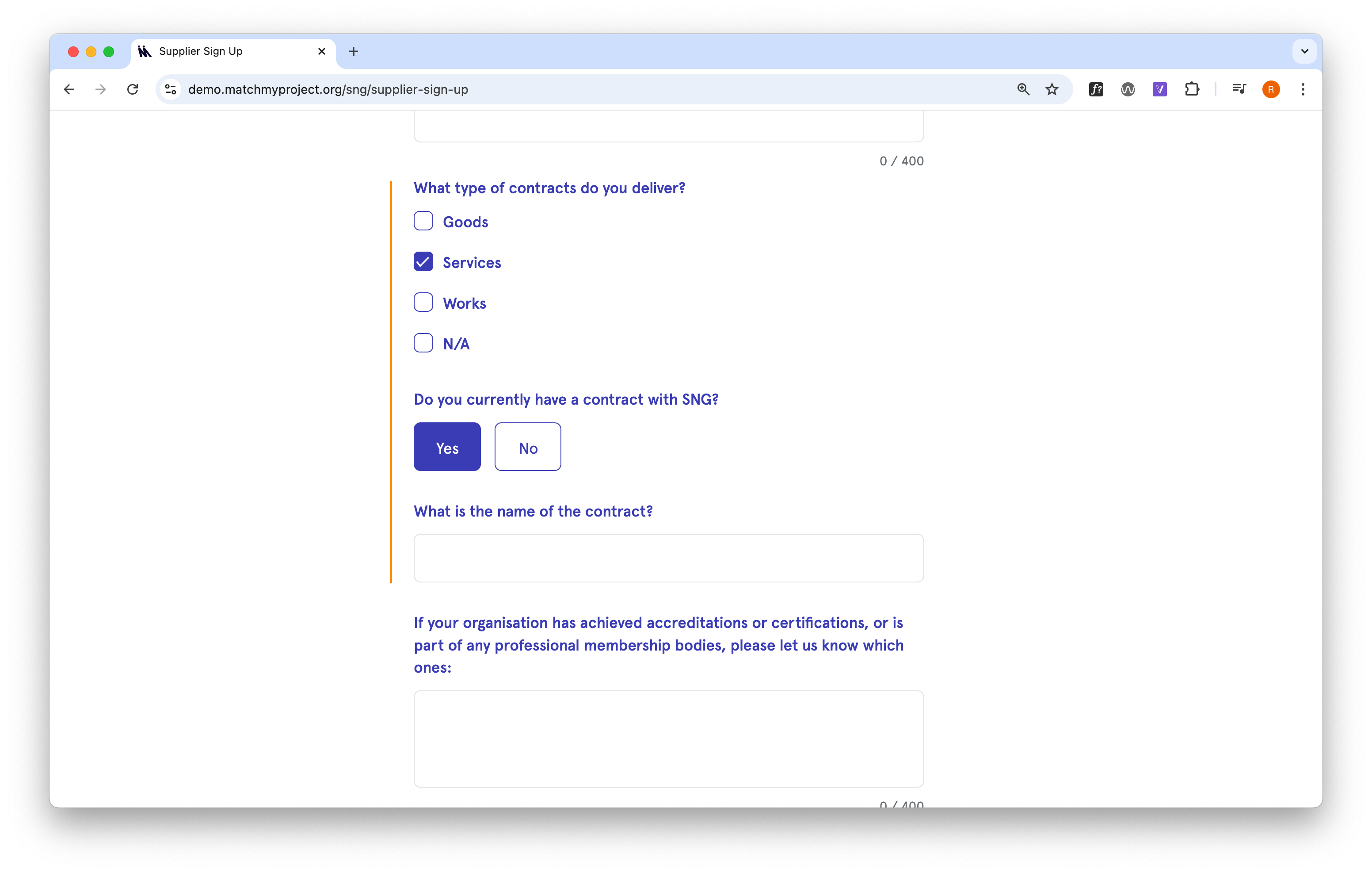Uncheck the Services checkbox
This screenshot has height=873, width=1372.
423,262
